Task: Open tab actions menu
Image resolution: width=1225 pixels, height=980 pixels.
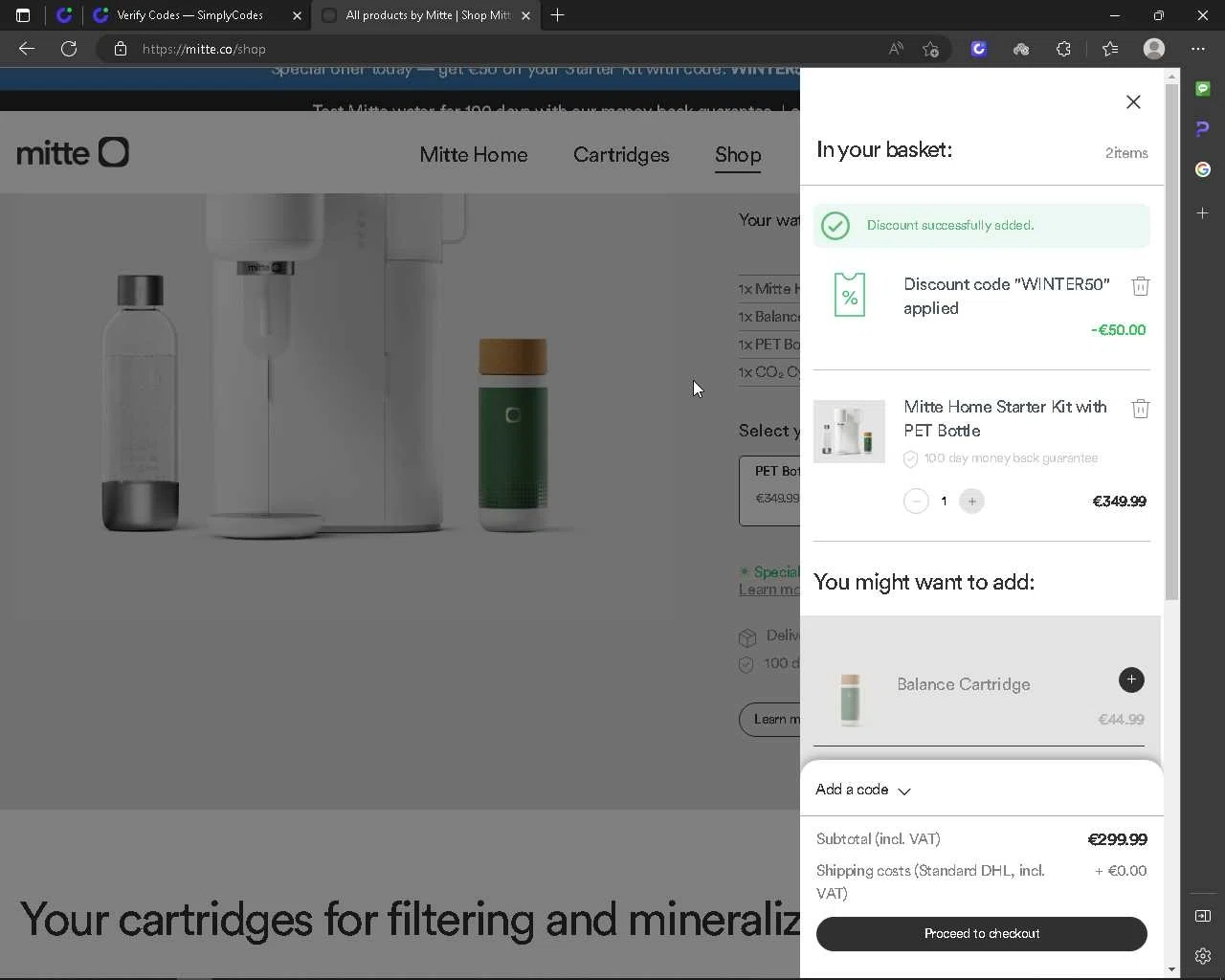Action: [x=23, y=15]
